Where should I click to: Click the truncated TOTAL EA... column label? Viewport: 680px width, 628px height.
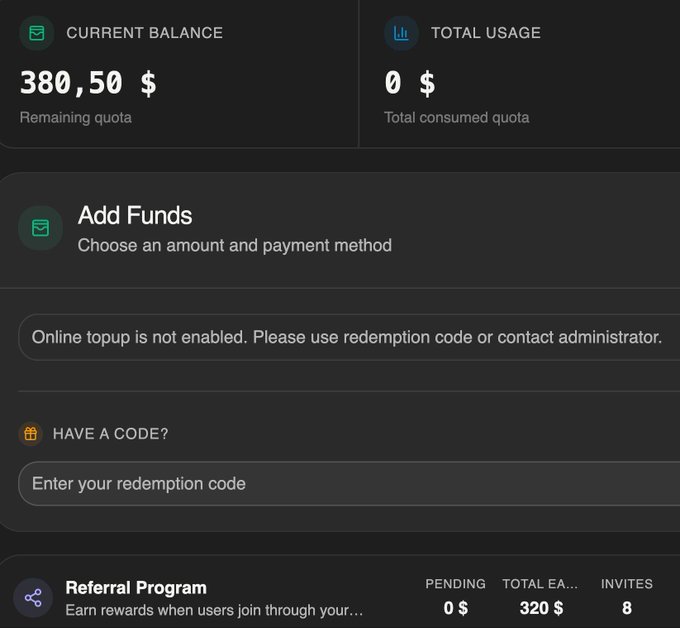[540, 584]
